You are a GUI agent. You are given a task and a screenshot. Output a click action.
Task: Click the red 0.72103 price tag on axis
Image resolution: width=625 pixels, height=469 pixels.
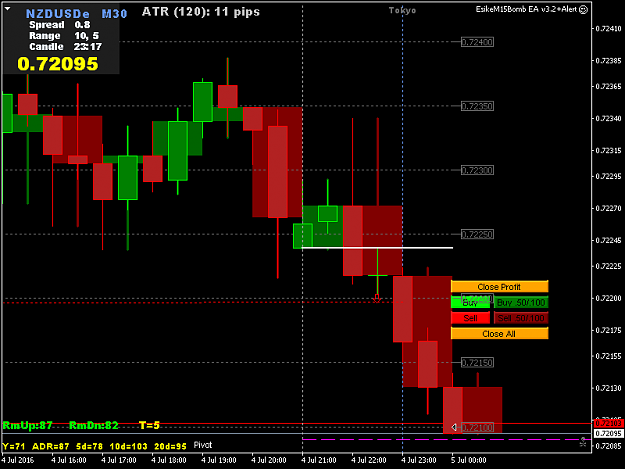pyautogui.click(x=608, y=423)
